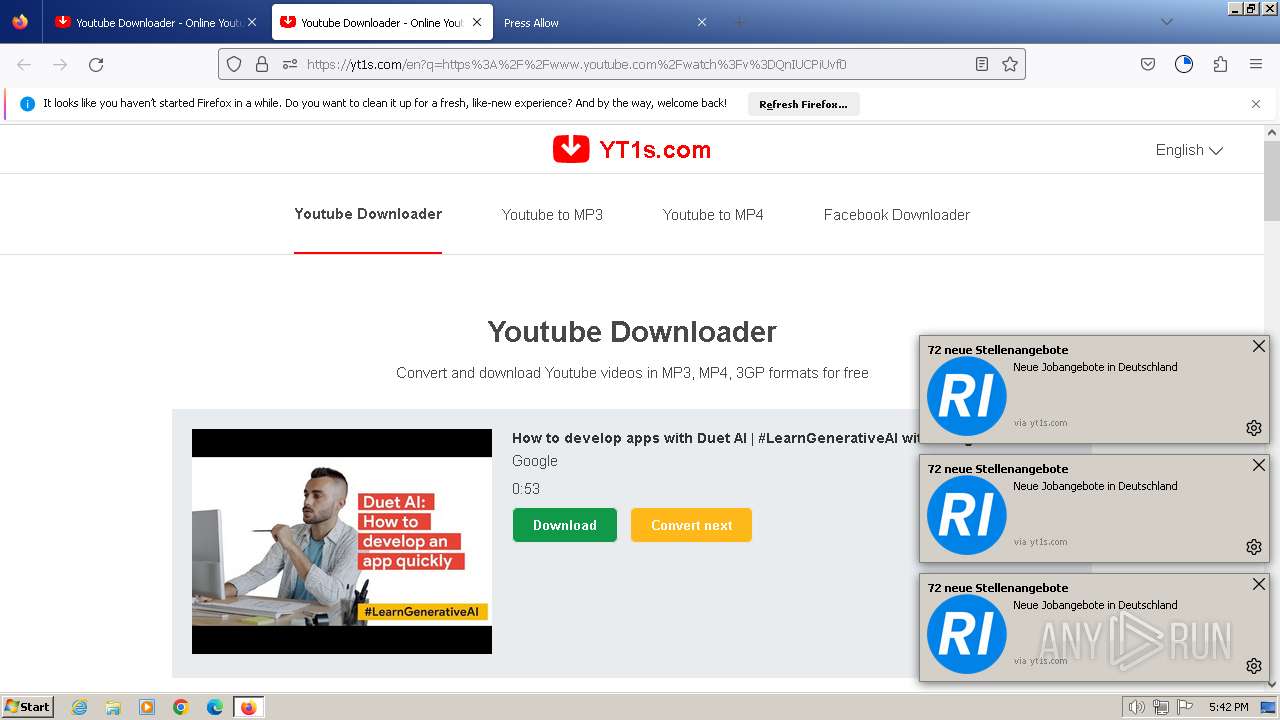Screen dimensions: 1280x720
Task: Click the padlock site security icon
Action: coord(262,64)
